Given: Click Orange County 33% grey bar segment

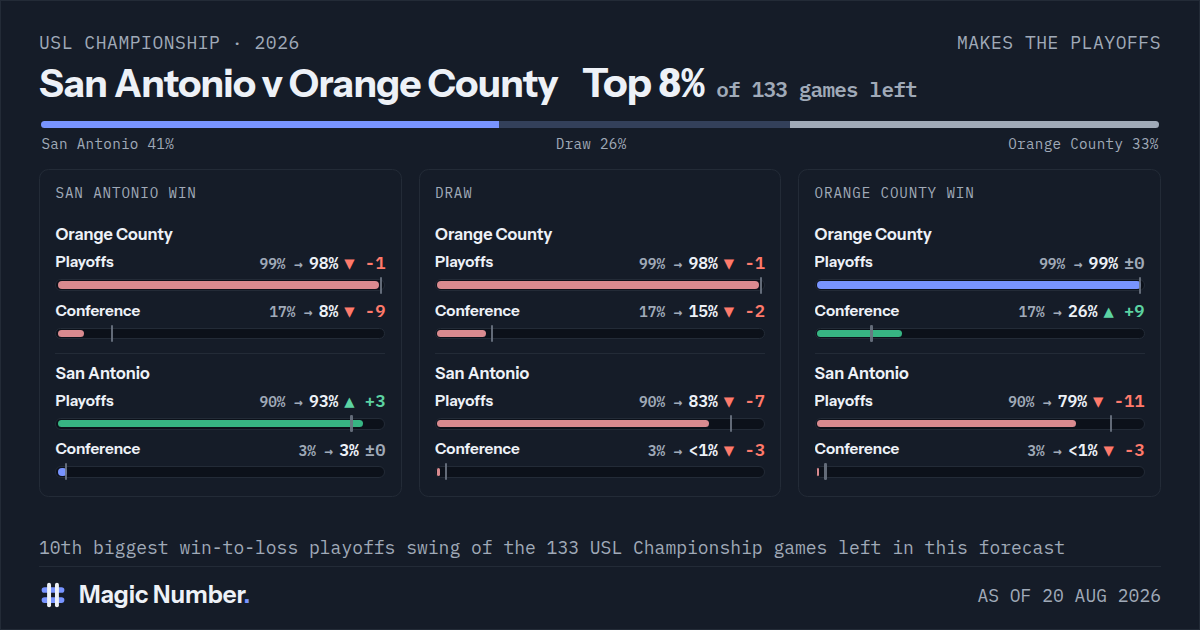Looking at the screenshot, I should (974, 125).
